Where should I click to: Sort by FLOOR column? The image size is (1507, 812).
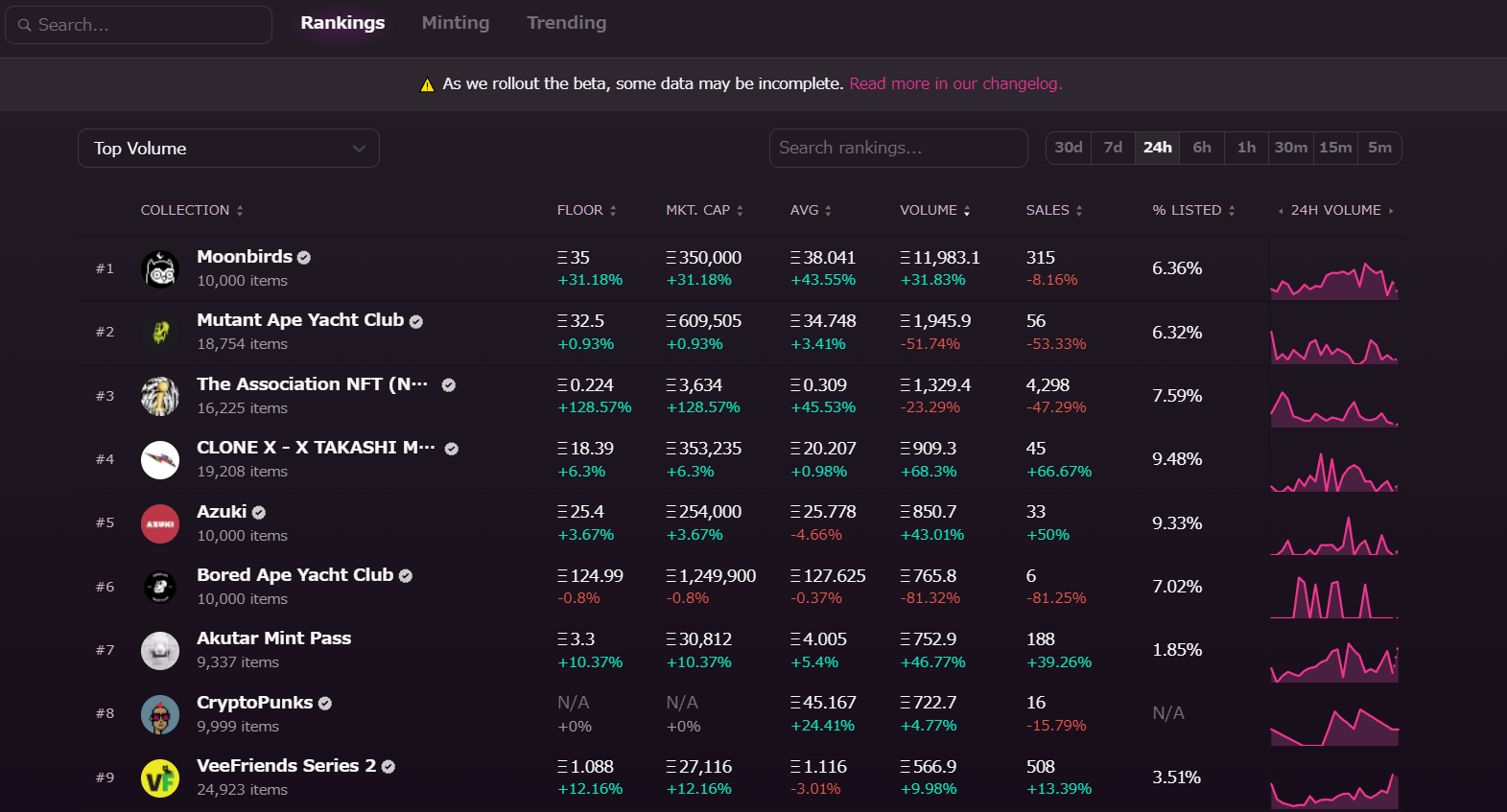(586, 210)
